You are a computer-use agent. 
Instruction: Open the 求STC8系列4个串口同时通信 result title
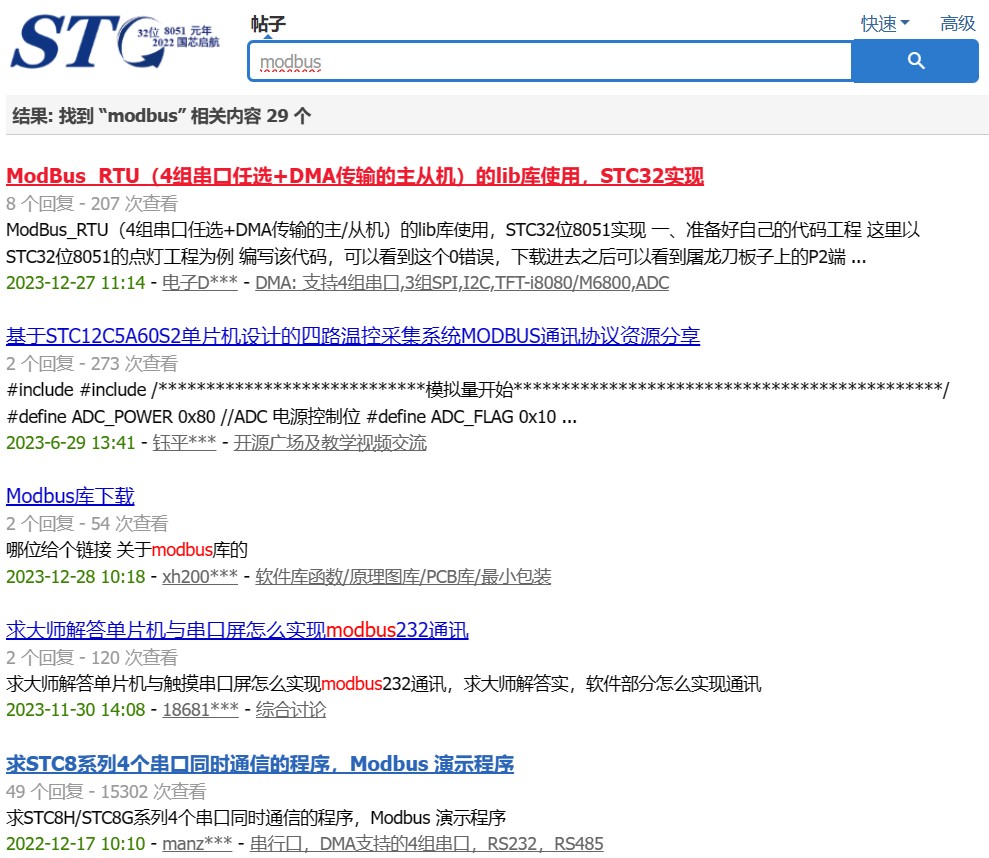(x=260, y=764)
